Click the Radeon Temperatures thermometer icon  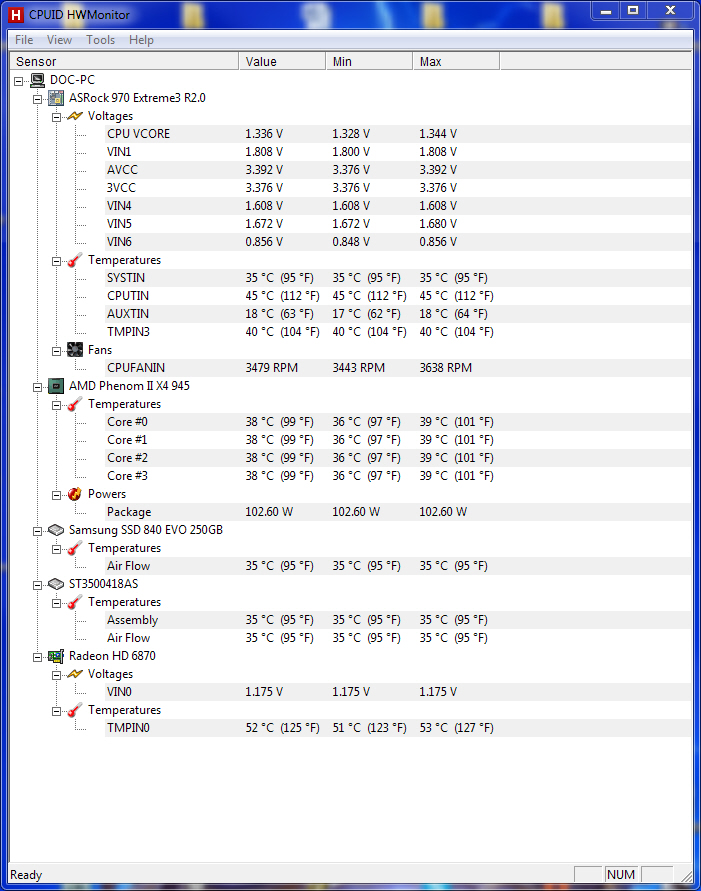75,710
